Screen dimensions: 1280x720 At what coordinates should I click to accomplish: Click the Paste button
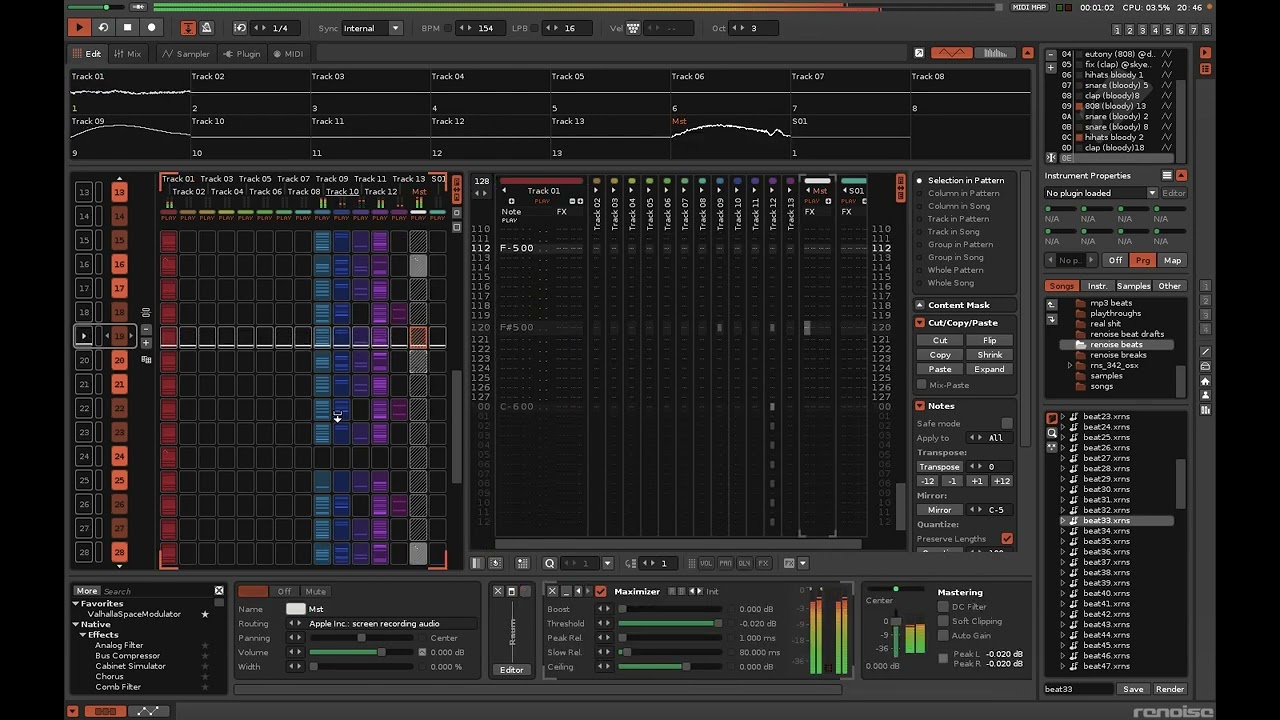(x=940, y=369)
